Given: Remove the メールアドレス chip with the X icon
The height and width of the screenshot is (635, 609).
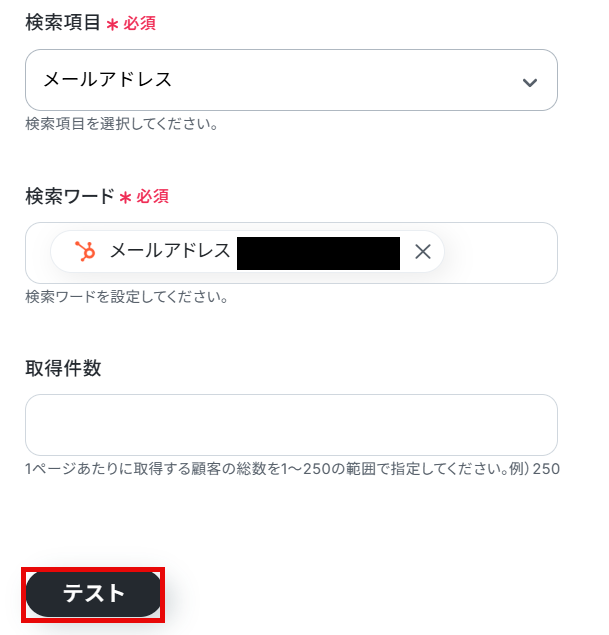Looking at the screenshot, I should point(423,252).
